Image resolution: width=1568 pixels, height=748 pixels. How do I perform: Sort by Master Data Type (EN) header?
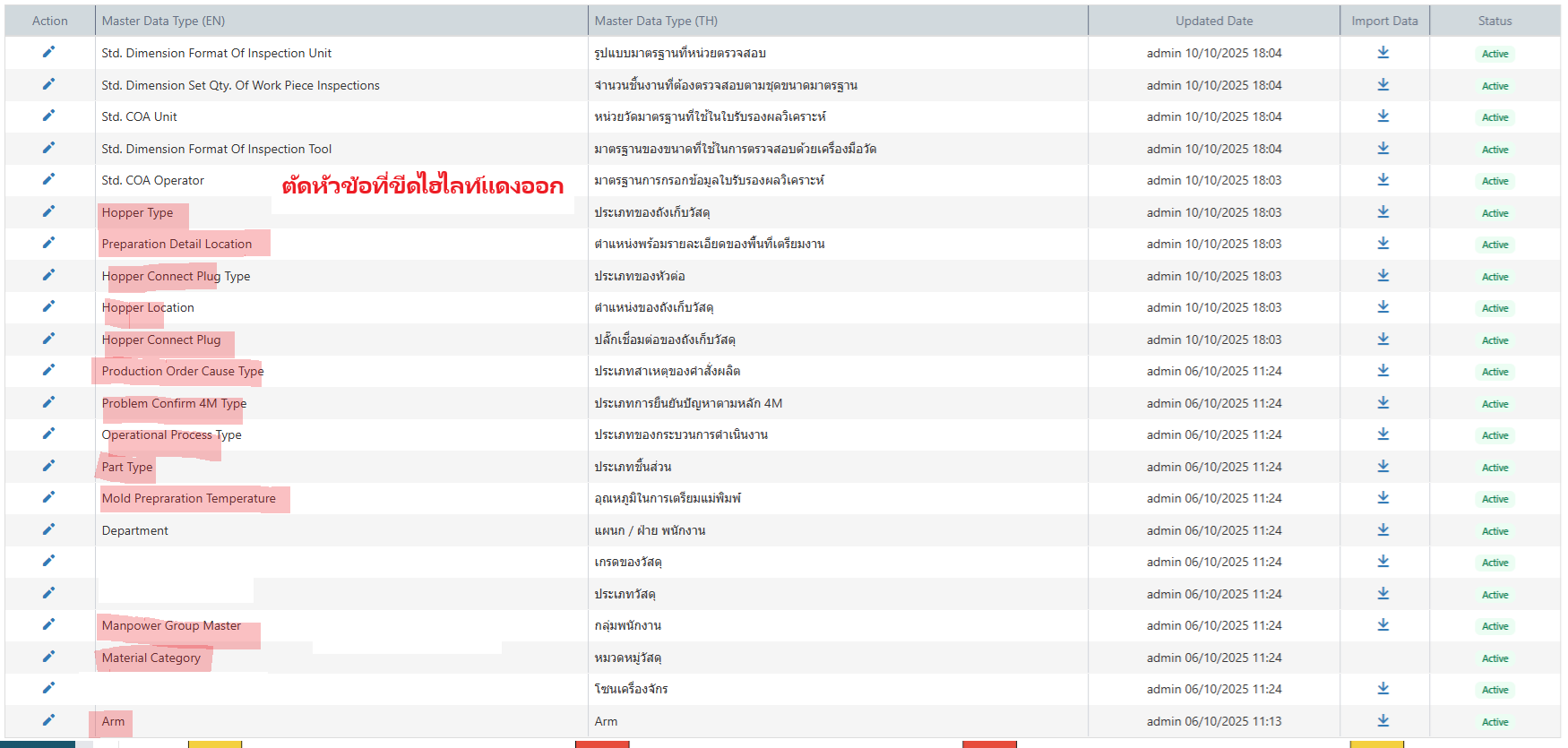(x=163, y=21)
